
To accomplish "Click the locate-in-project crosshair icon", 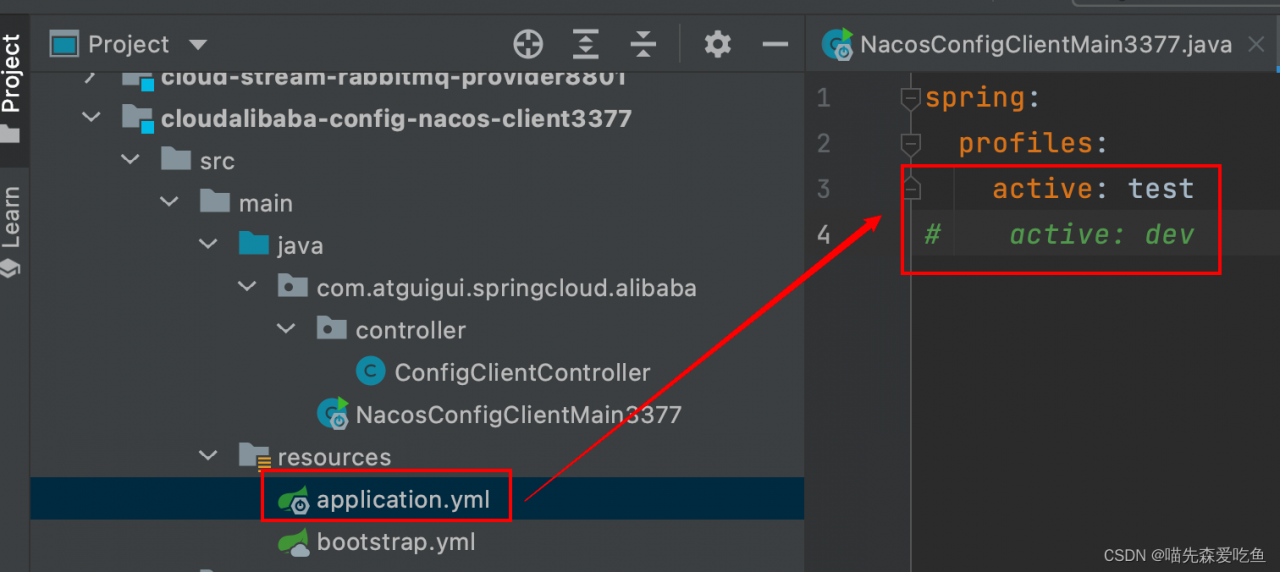I will pos(527,44).
